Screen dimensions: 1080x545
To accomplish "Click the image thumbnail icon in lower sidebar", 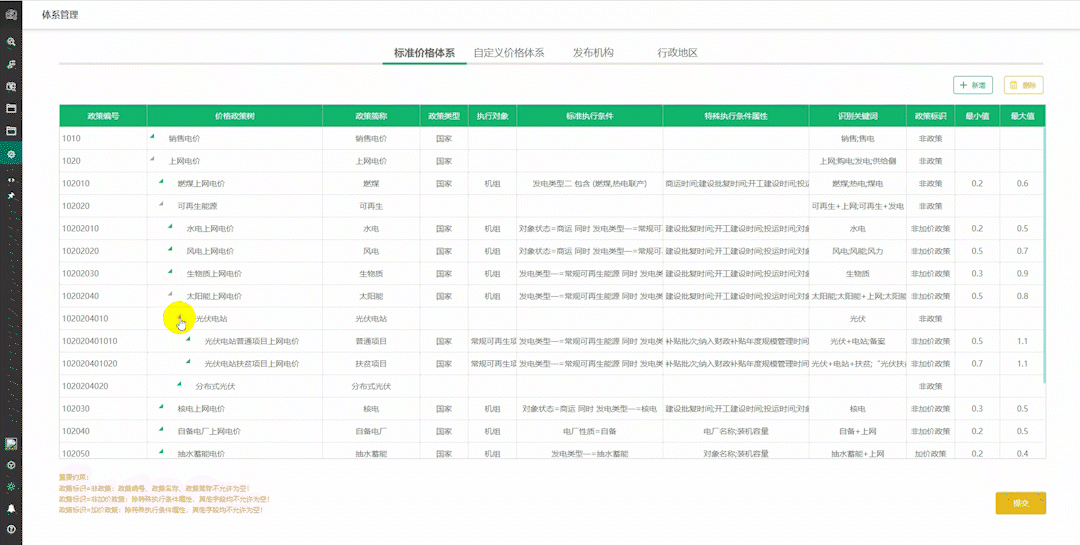I will (11, 443).
